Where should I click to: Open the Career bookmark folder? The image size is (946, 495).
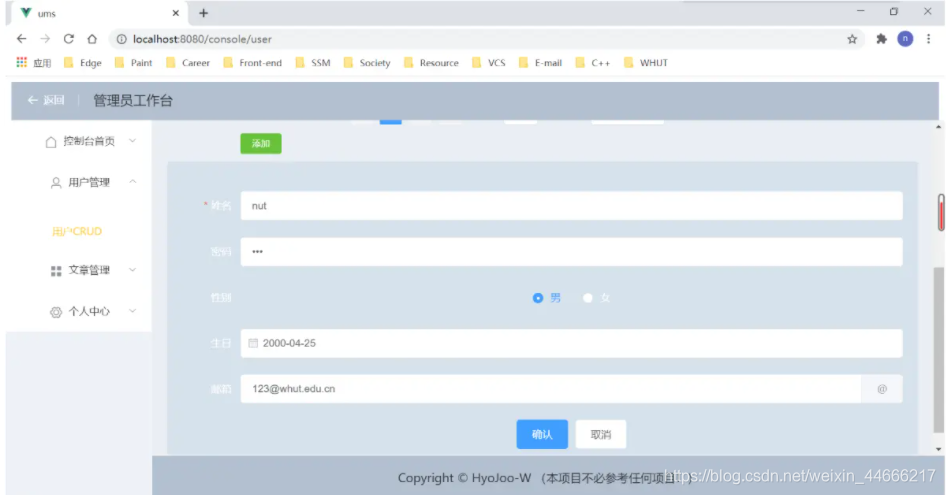[188, 62]
